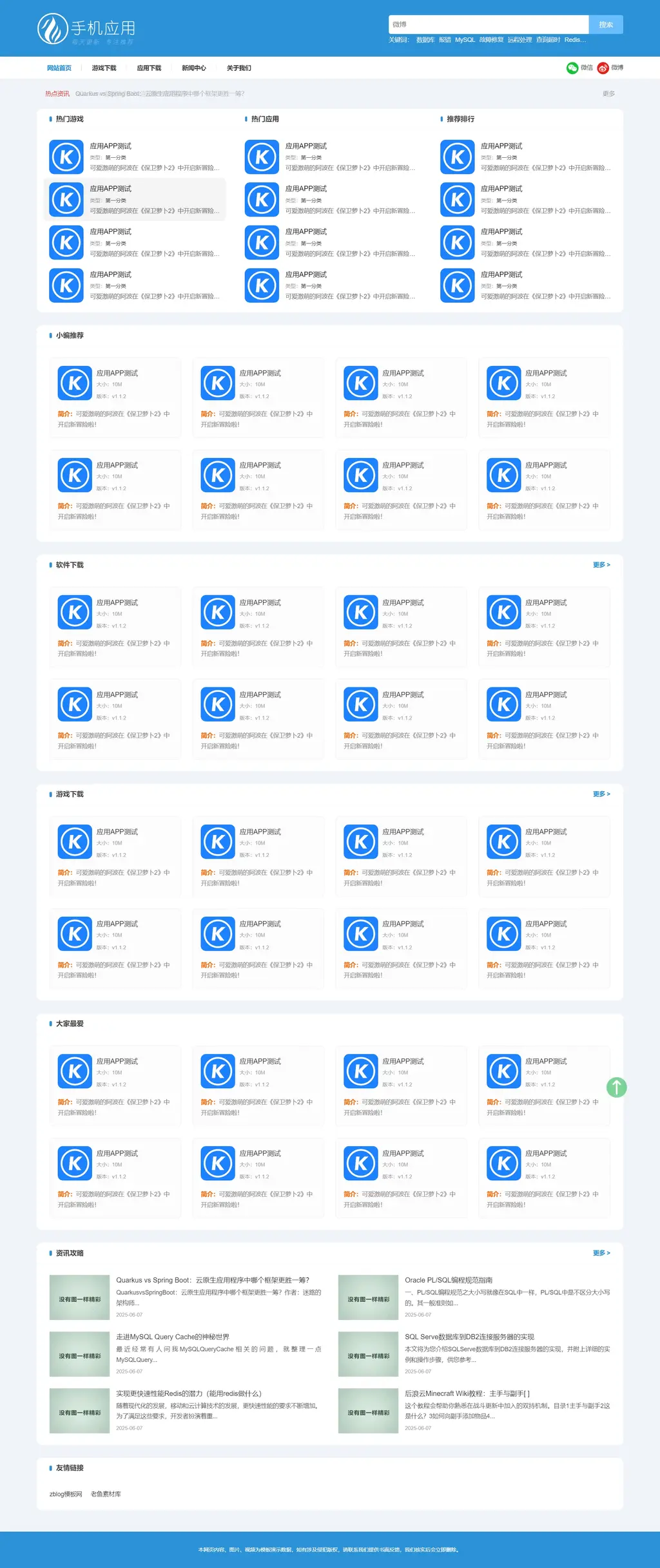The width and height of the screenshot is (660, 1568).
Task: Click the 手机应用 flame logo
Action: click(x=53, y=29)
